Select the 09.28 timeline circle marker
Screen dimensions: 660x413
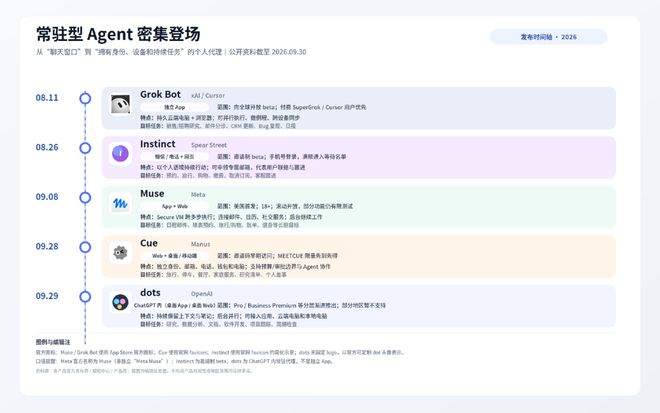[x=85, y=247]
